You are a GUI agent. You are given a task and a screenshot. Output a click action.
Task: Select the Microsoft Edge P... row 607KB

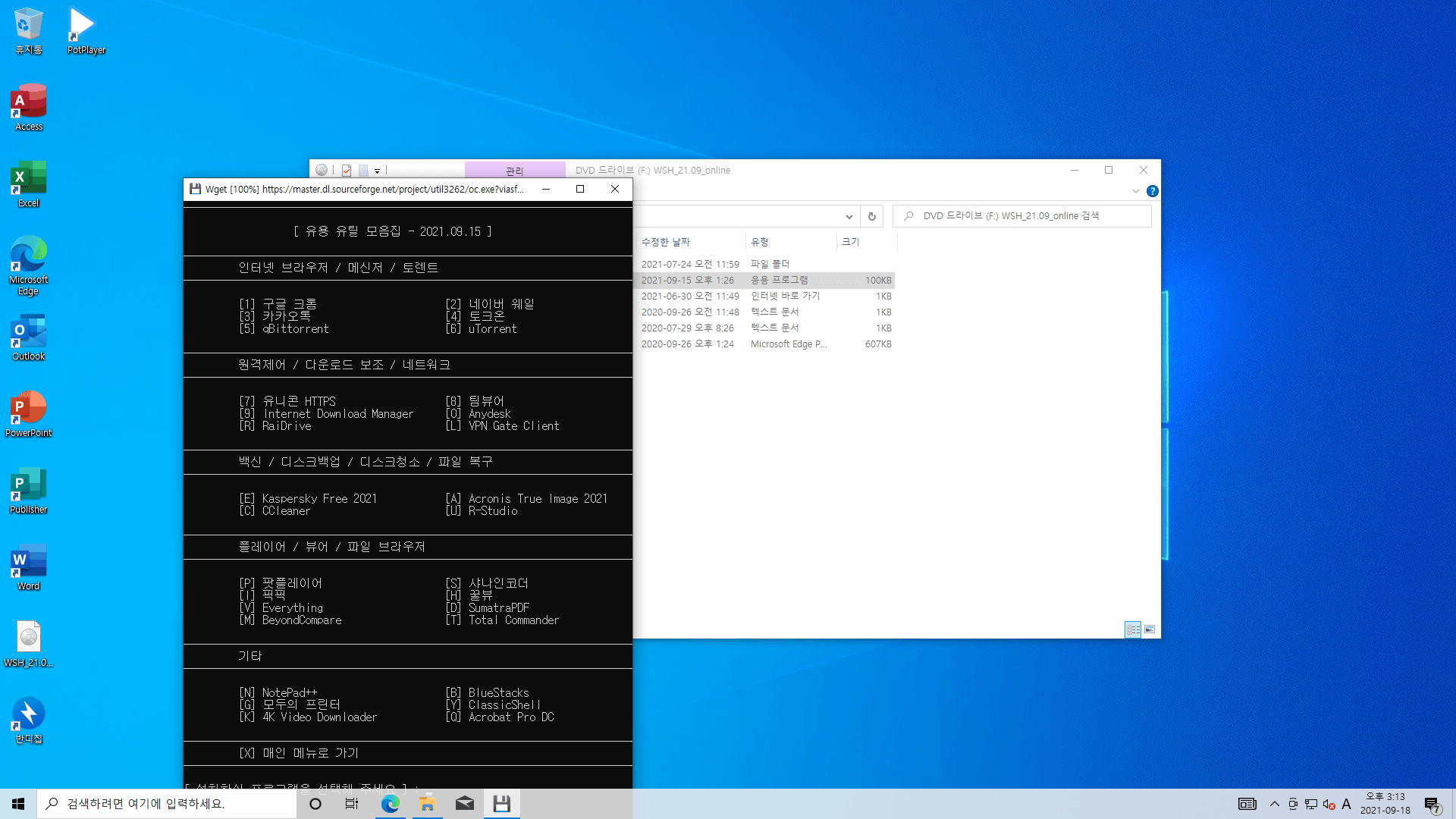point(764,344)
